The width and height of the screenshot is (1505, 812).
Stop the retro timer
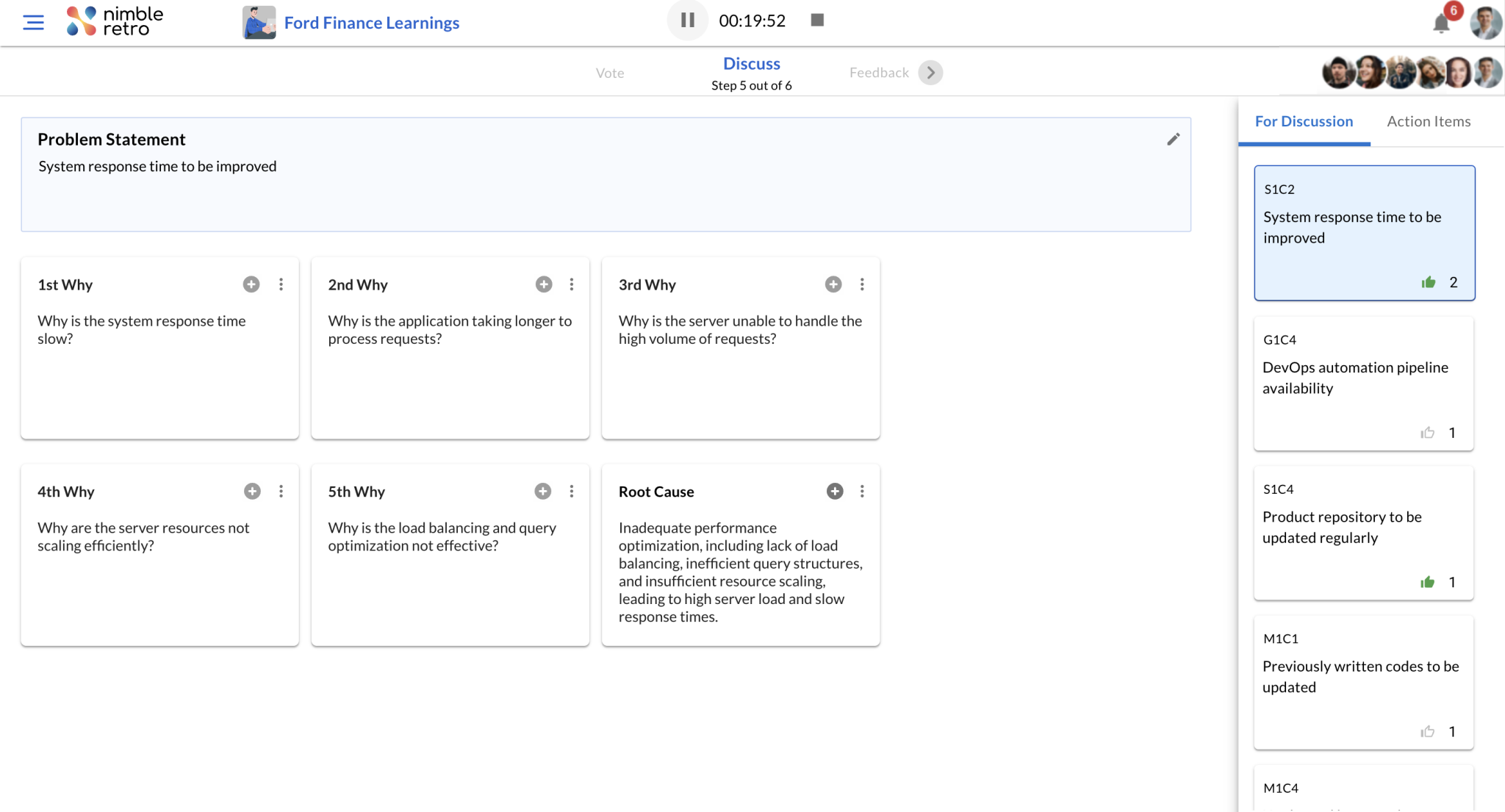pos(817,20)
